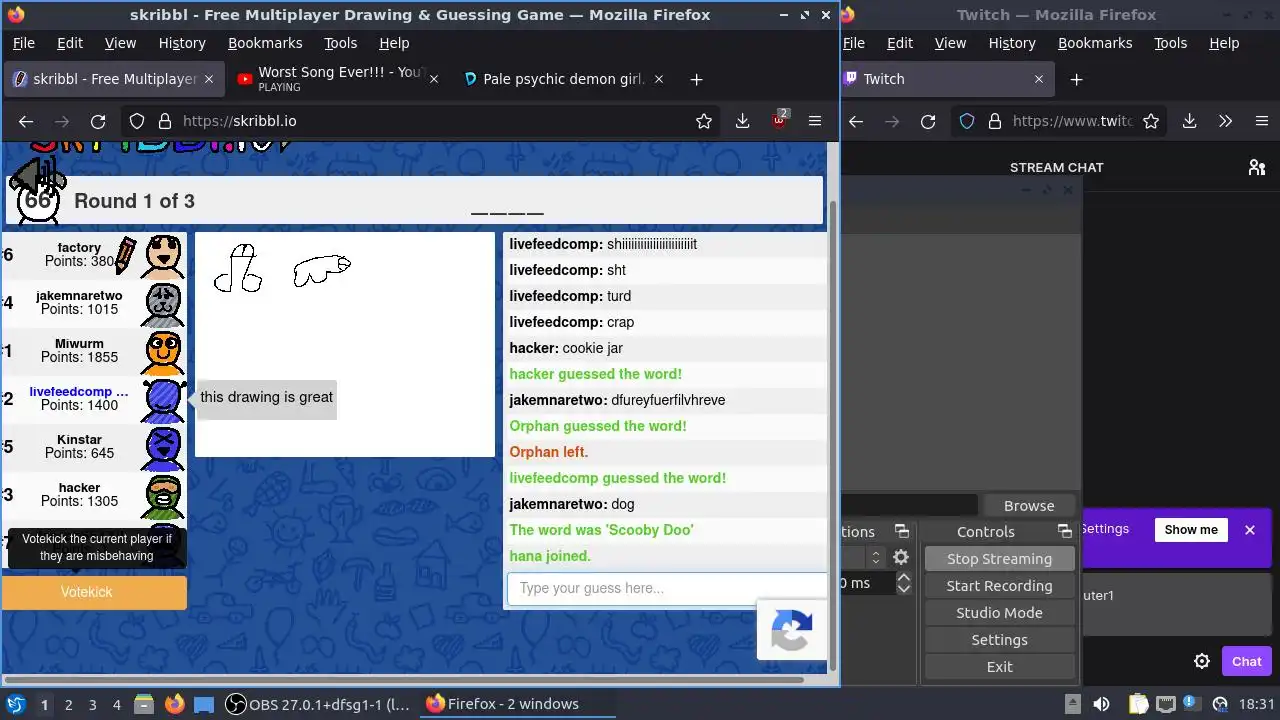Open Firefox launcher in taskbar
The image size is (1280, 720).
pyautogui.click(x=174, y=704)
